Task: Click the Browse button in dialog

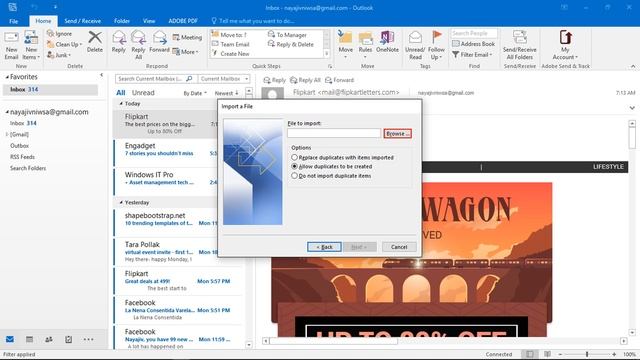Action: click(398, 133)
